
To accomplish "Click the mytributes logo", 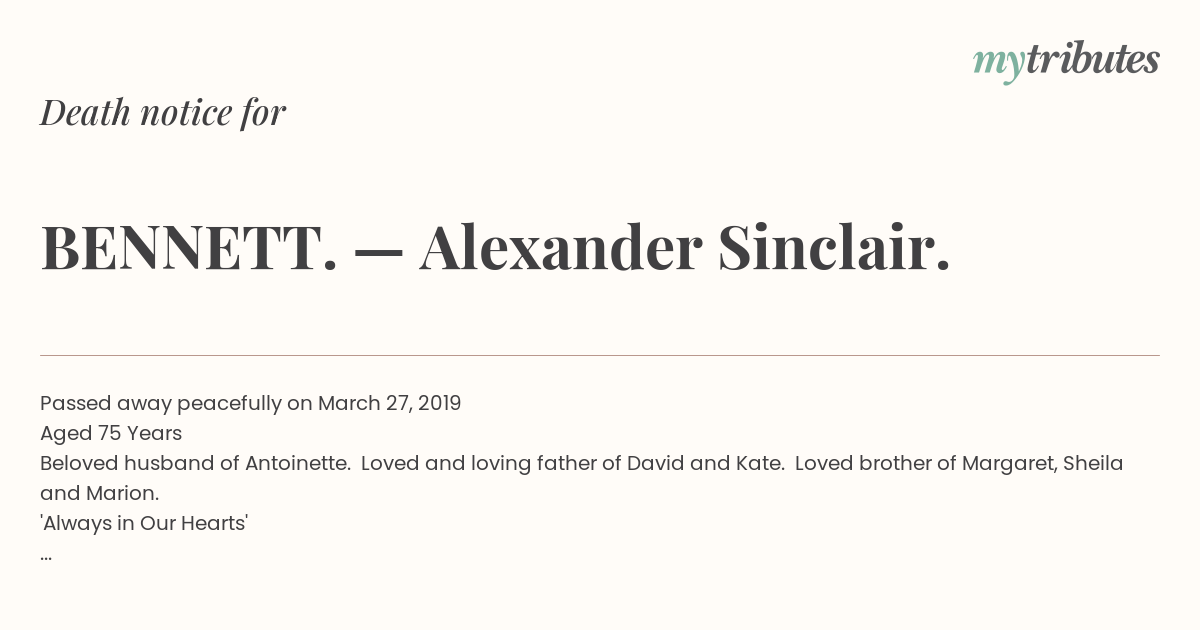I will pyautogui.click(x=1066, y=62).
